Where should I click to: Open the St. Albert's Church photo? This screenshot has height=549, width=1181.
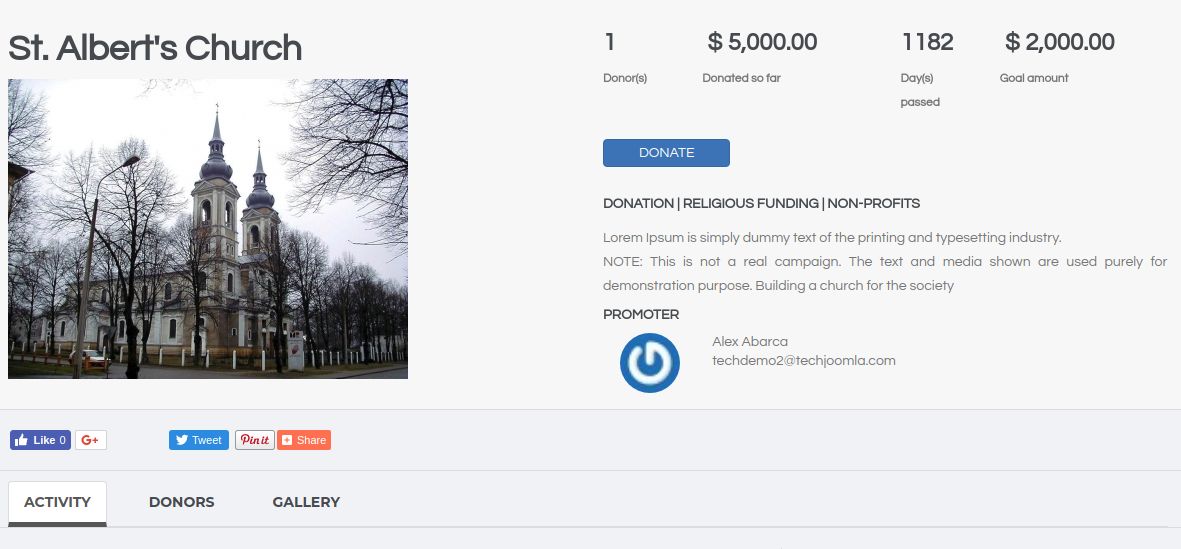pos(208,229)
